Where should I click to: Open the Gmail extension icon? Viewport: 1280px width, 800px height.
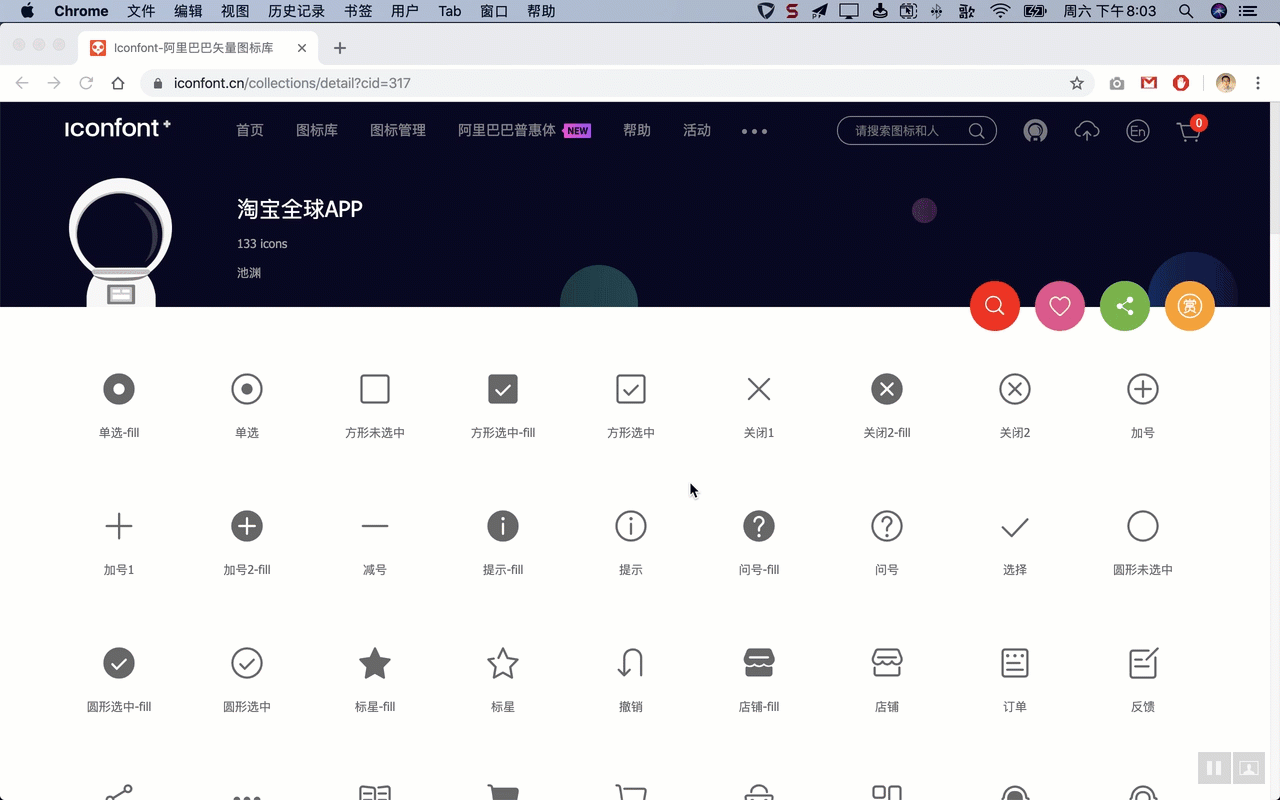[1149, 83]
